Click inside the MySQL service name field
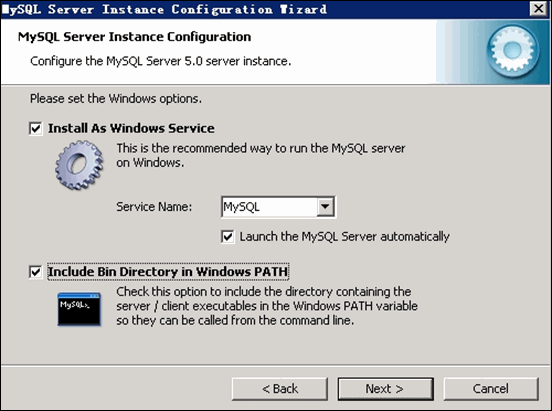 pyautogui.click(x=270, y=207)
